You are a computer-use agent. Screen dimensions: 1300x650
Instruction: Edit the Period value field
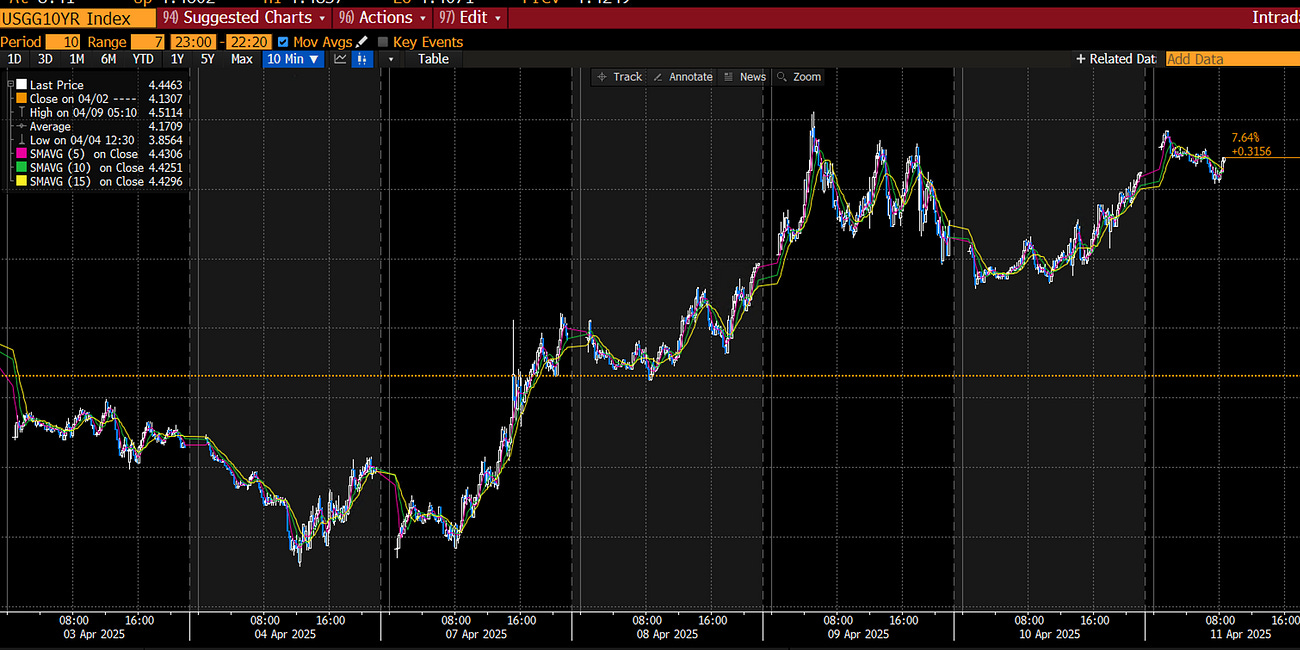[x=64, y=42]
